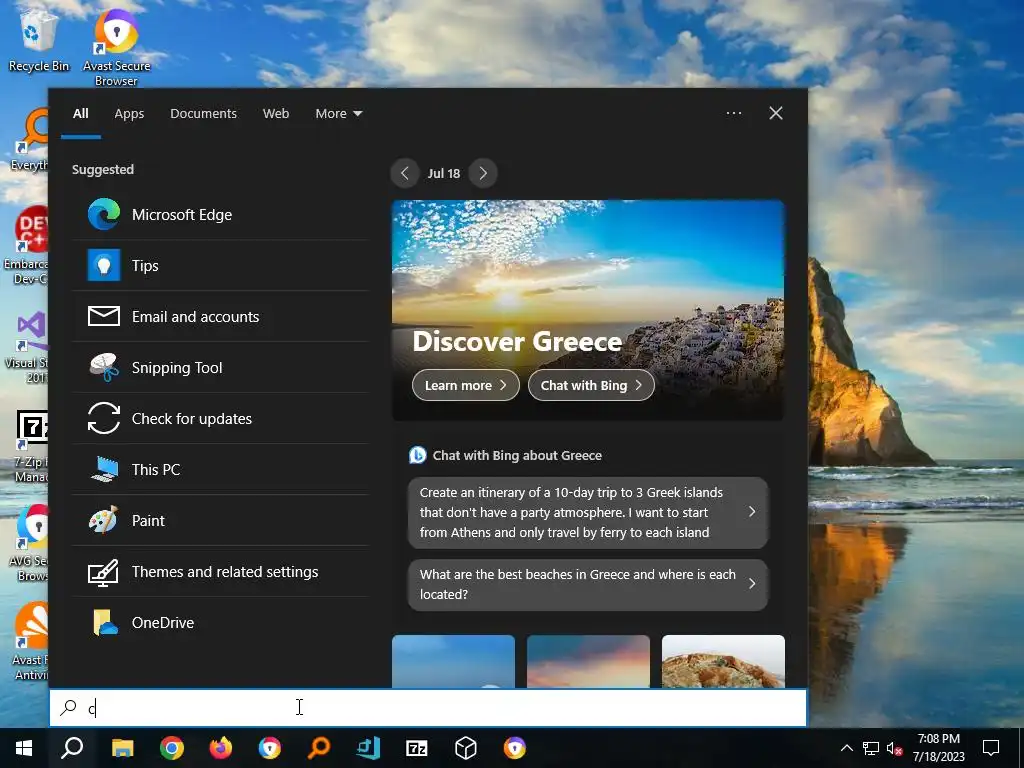Viewport: 1024px width, 768px height.
Task: Launch the Paint app
Action: 221,520
